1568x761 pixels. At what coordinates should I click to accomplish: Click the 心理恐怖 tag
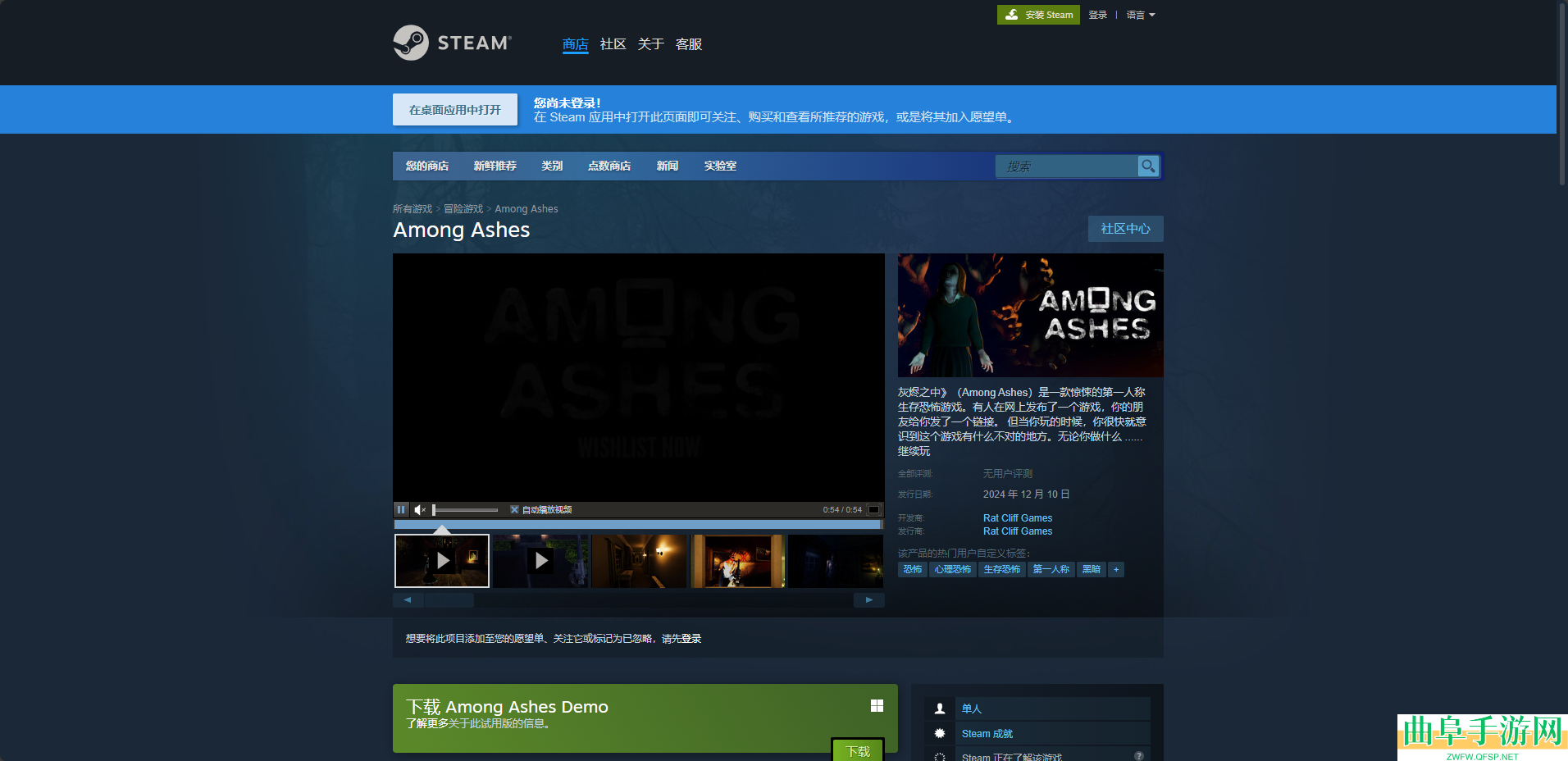pos(953,569)
